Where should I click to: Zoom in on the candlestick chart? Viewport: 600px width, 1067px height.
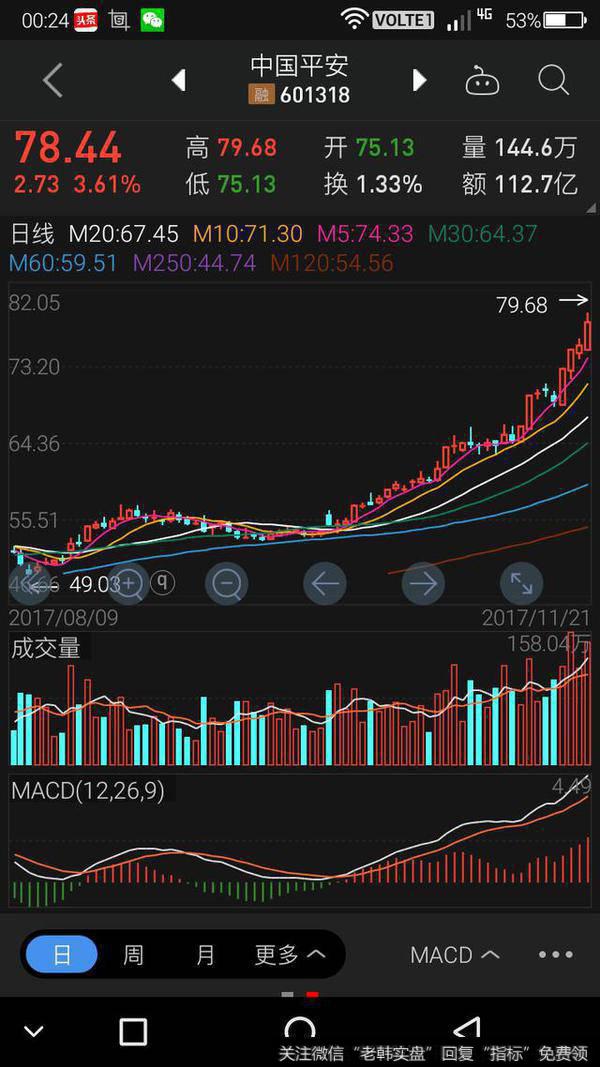pos(129,583)
